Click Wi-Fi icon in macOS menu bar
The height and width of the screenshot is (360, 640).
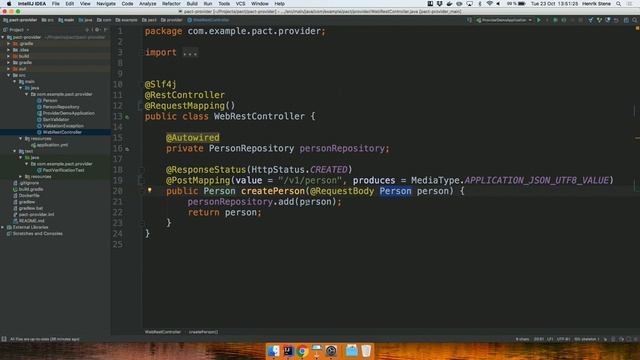tap(489, 4)
